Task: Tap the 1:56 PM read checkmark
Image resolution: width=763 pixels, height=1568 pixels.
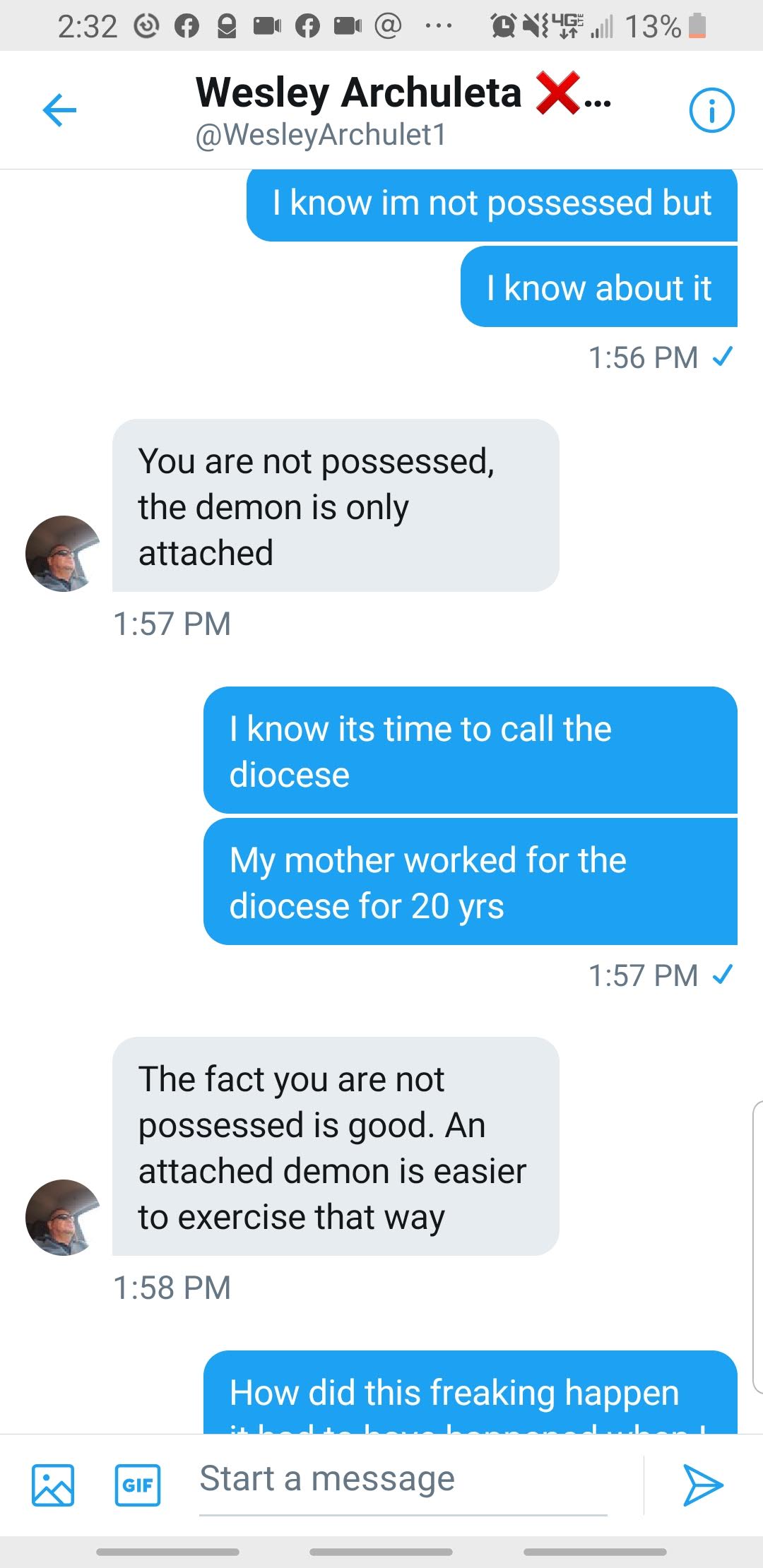Action: pyautogui.click(x=722, y=357)
